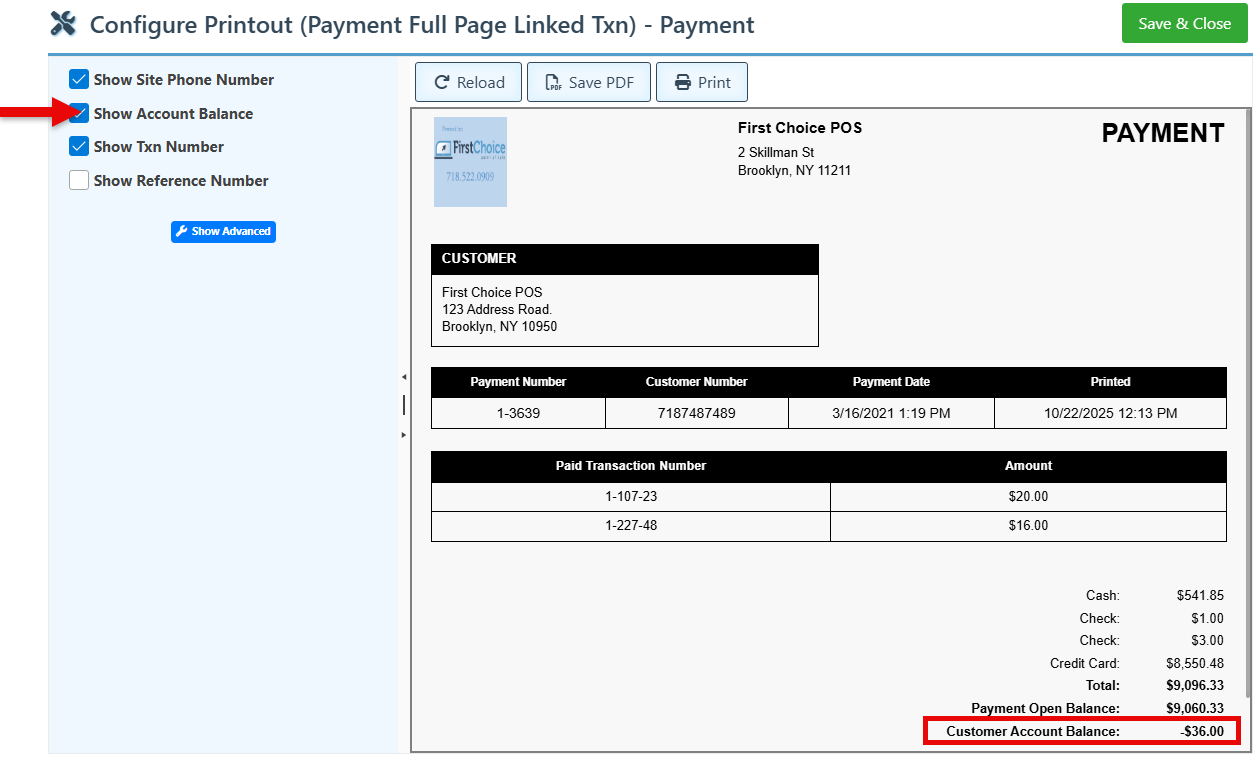Click the PDF file icon

(553, 83)
